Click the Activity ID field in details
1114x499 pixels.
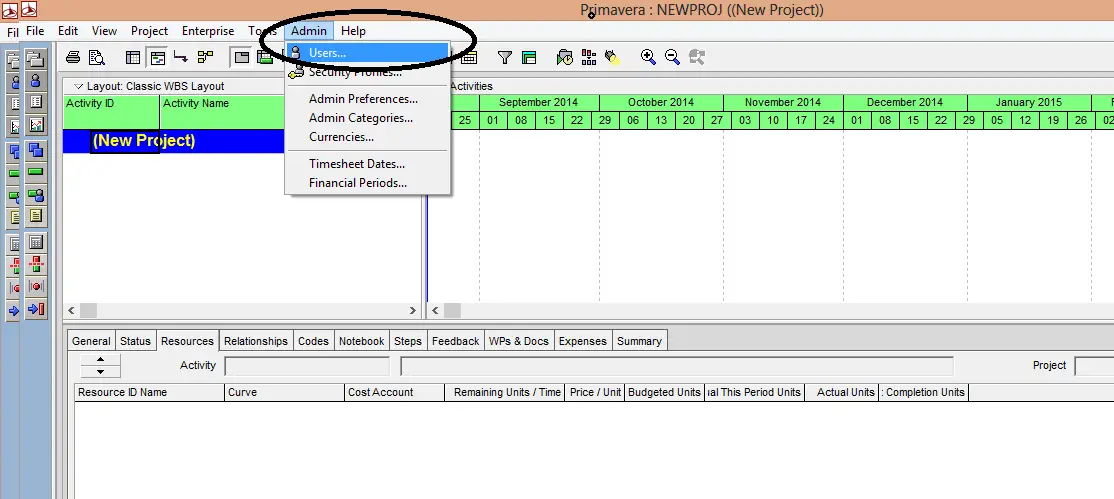point(307,366)
